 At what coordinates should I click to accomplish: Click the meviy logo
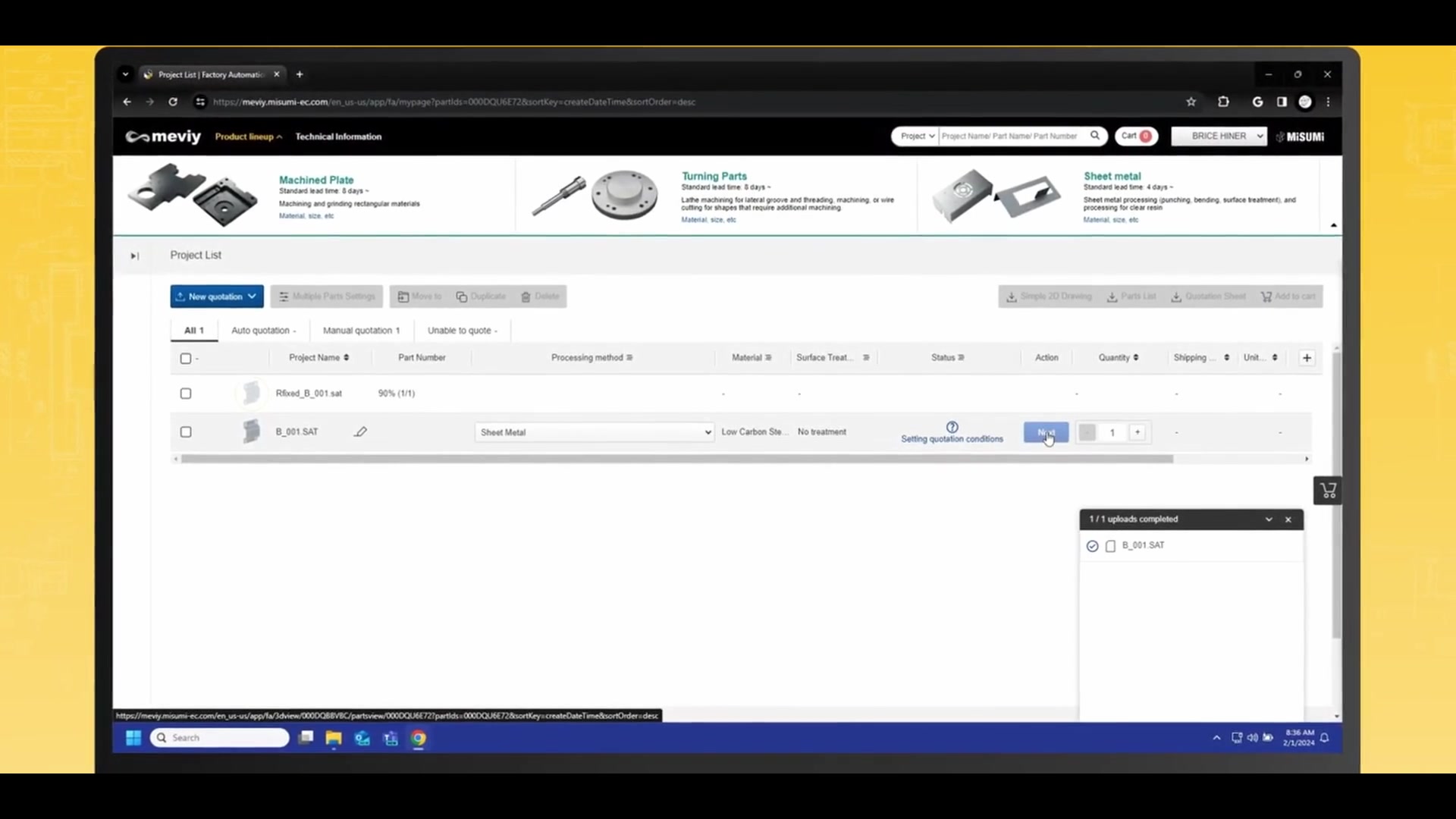[163, 136]
